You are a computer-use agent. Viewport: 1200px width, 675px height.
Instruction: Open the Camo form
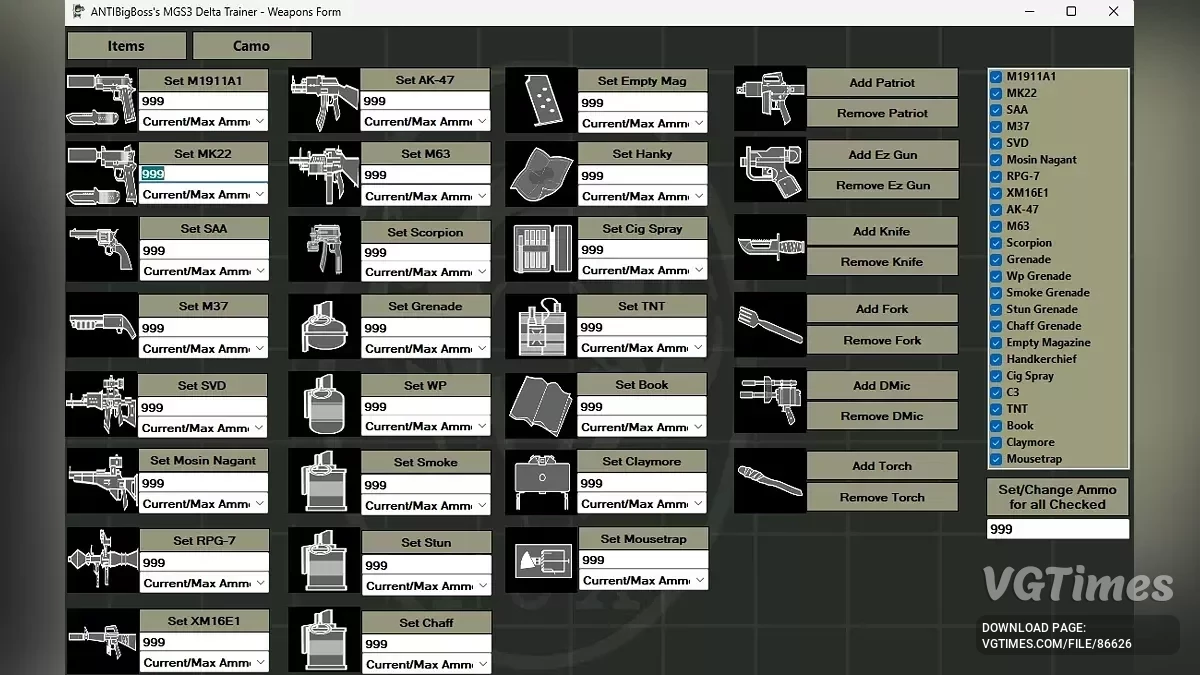251,46
